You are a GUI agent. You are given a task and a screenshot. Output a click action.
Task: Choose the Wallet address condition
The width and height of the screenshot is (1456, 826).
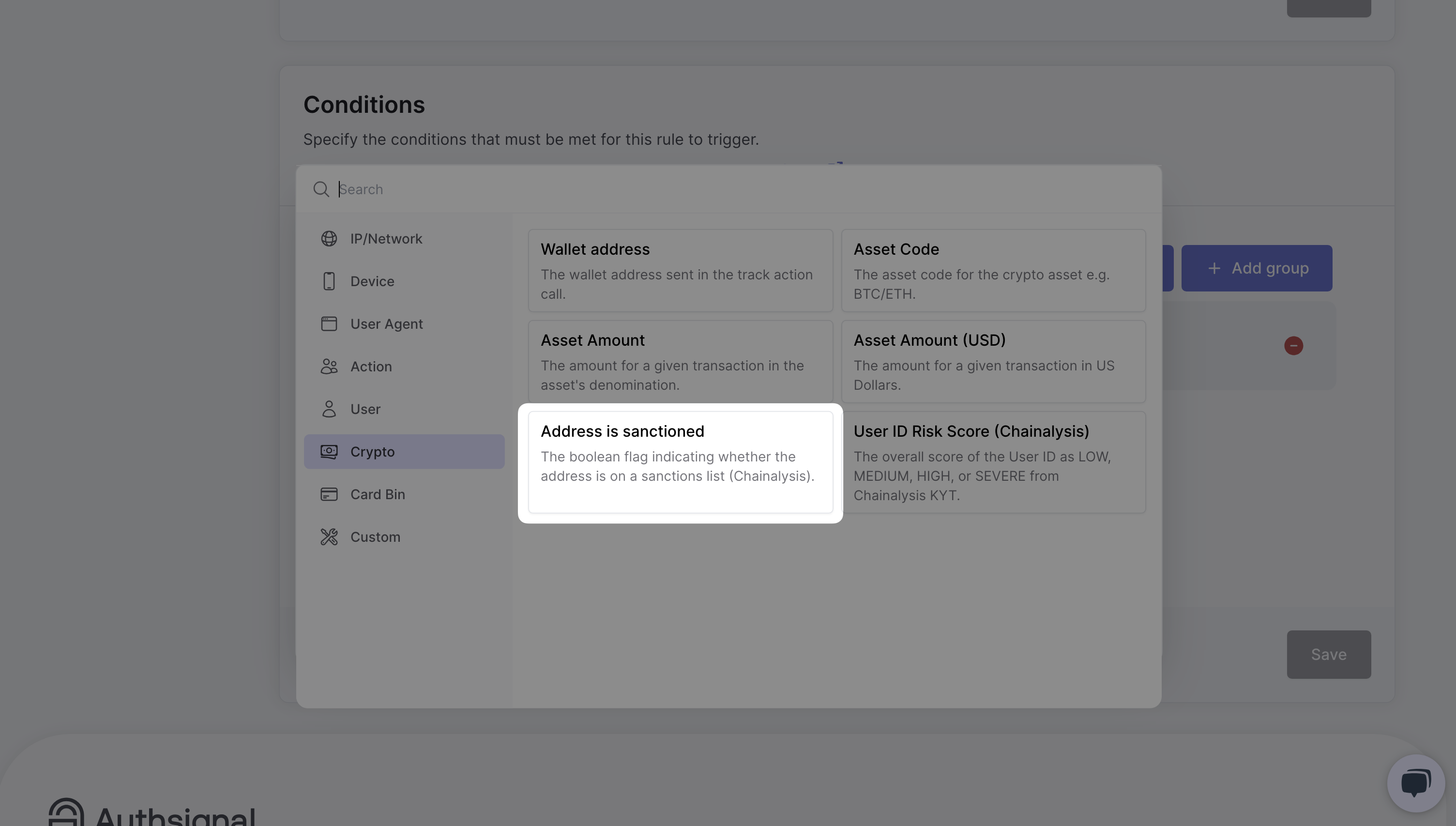click(680, 271)
